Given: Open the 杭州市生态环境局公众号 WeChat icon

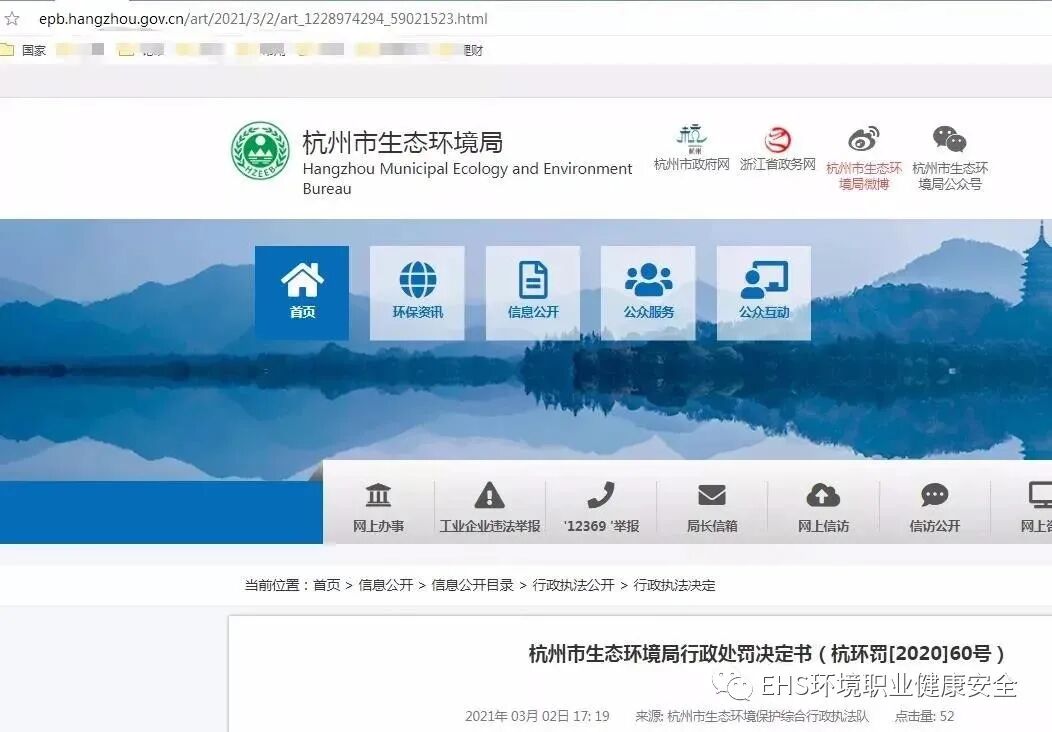Looking at the screenshot, I should (948, 140).
